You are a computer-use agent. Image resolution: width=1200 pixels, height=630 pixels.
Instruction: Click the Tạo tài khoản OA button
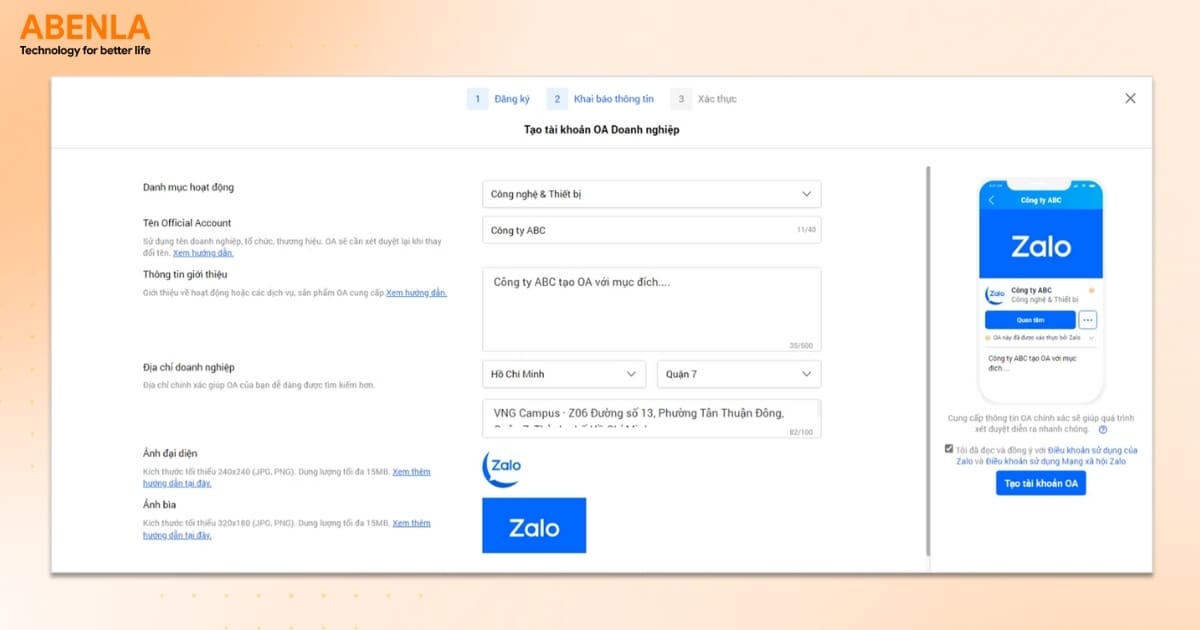coord(1041,483)
